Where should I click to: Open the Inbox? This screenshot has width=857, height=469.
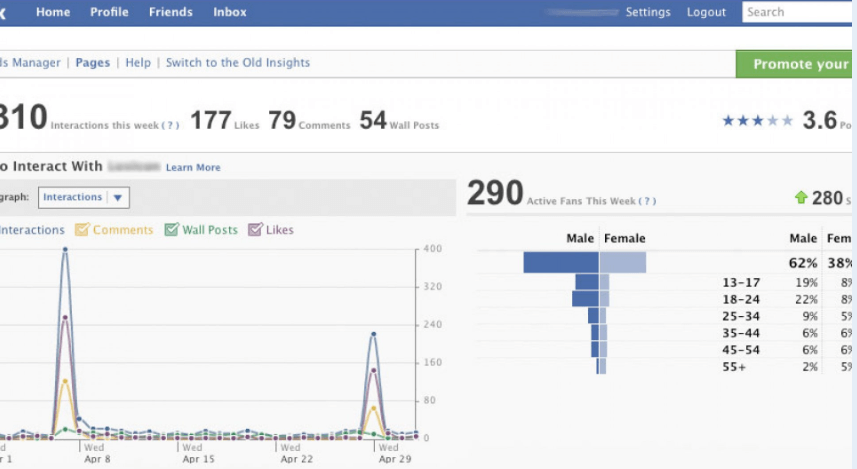[230, 12]
